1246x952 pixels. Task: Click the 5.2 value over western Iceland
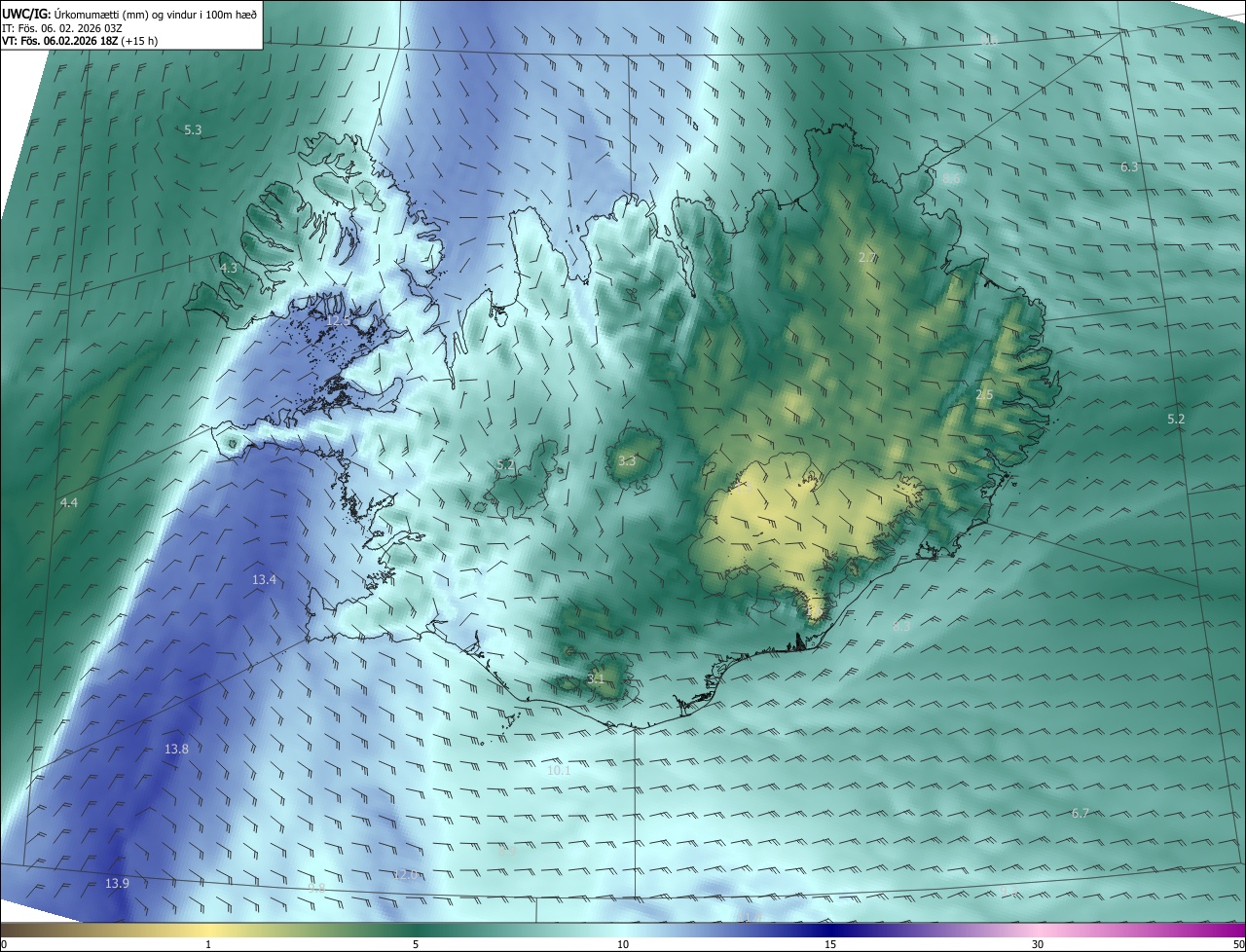(x=505, y=465)
